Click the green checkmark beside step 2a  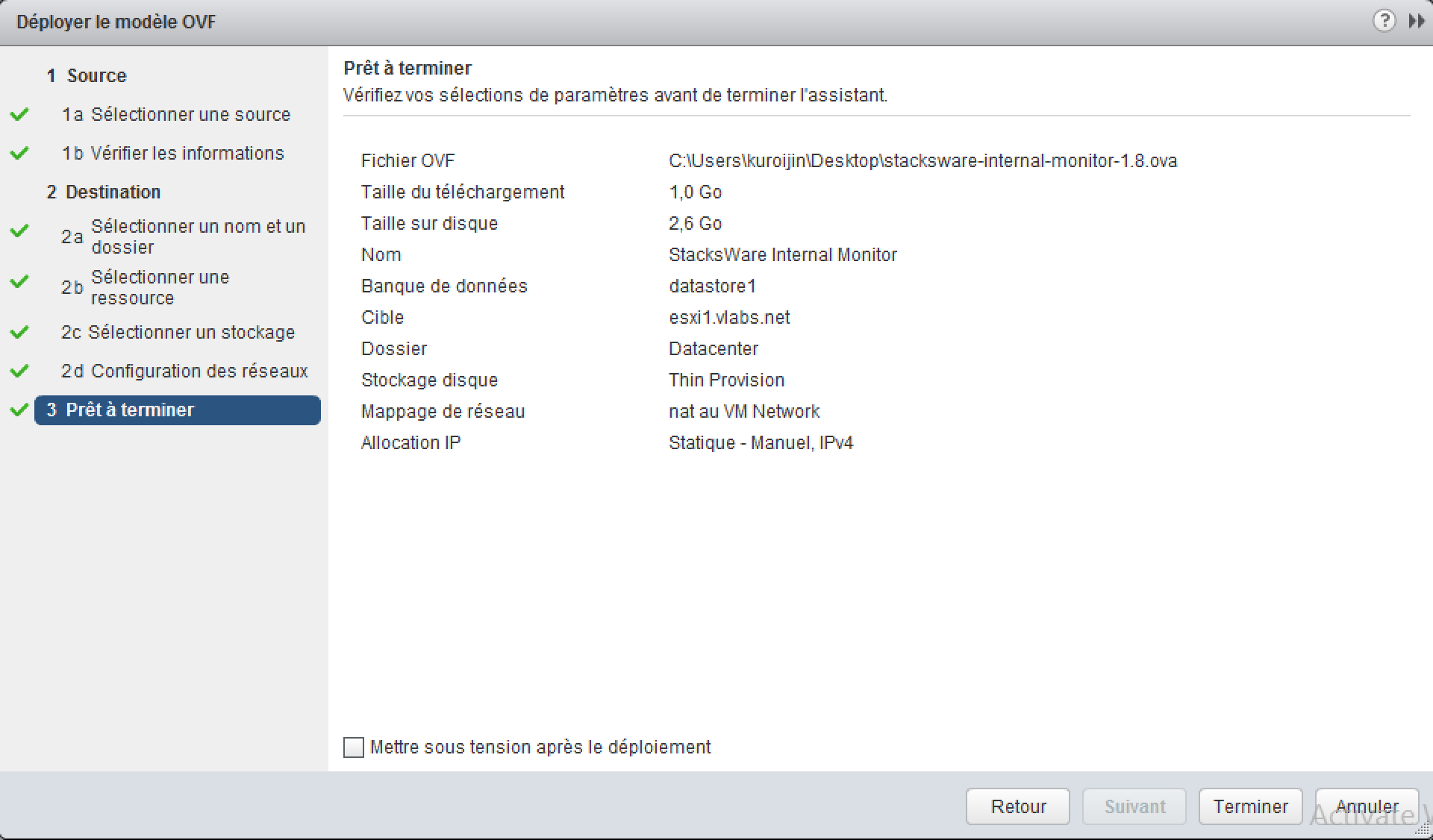(19, 231)
